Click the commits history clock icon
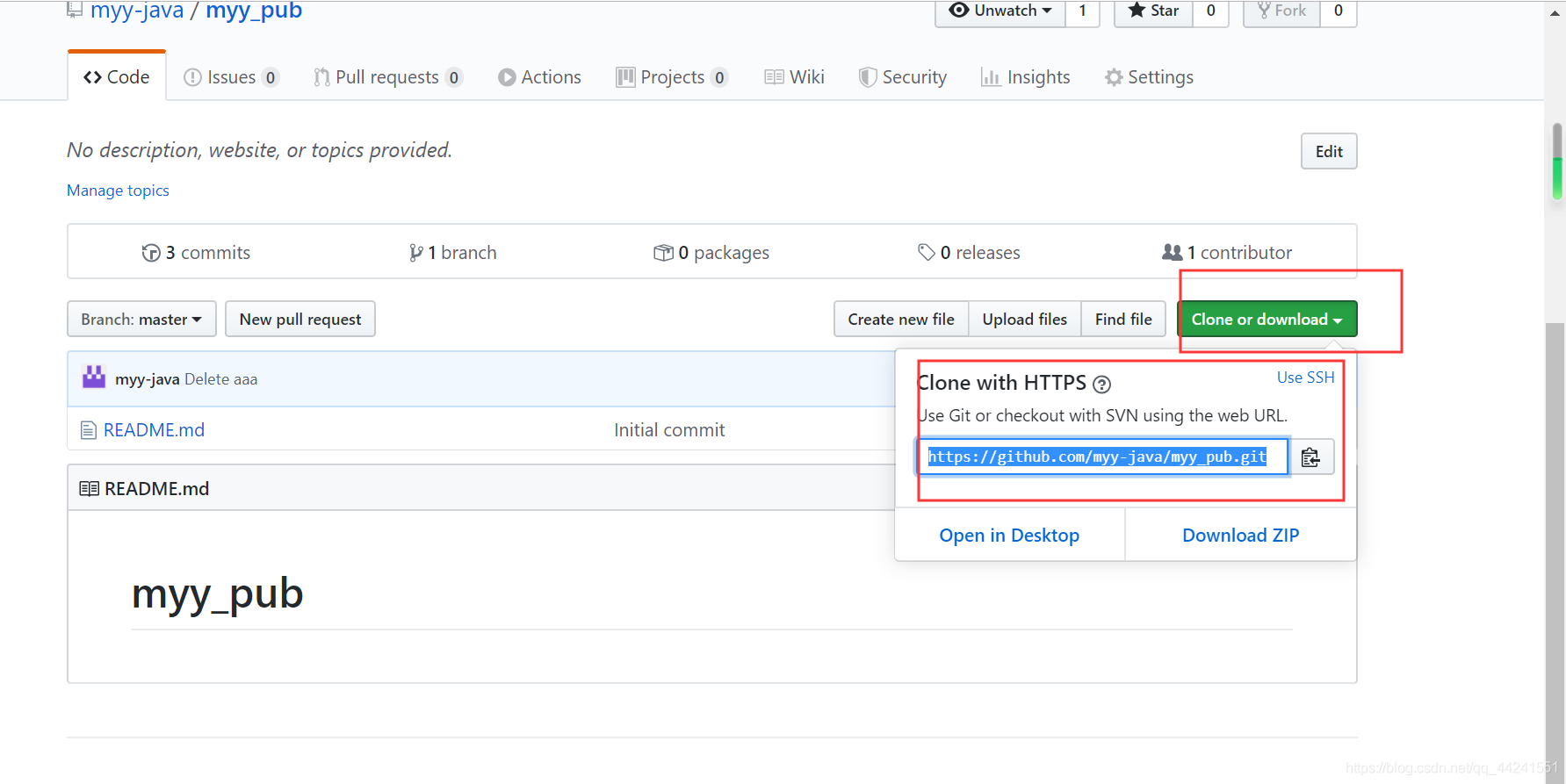This screenshot has width=1566, height=784. point(151,253)
